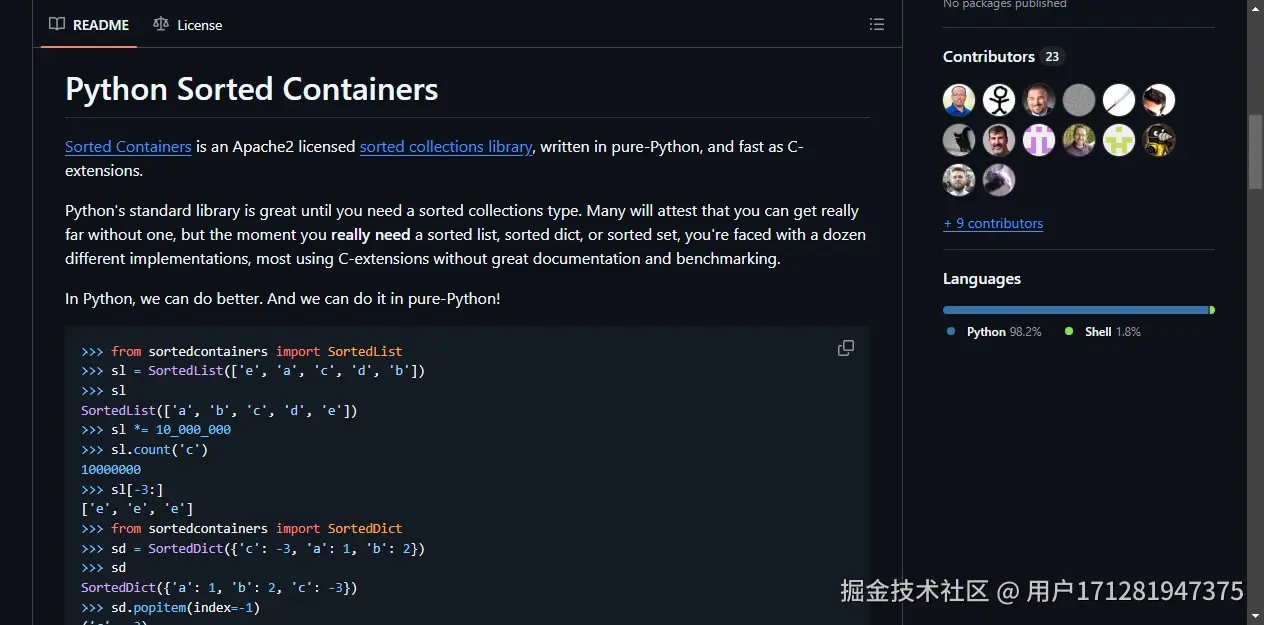Open the Sorted Containers link

click(128, 146)
